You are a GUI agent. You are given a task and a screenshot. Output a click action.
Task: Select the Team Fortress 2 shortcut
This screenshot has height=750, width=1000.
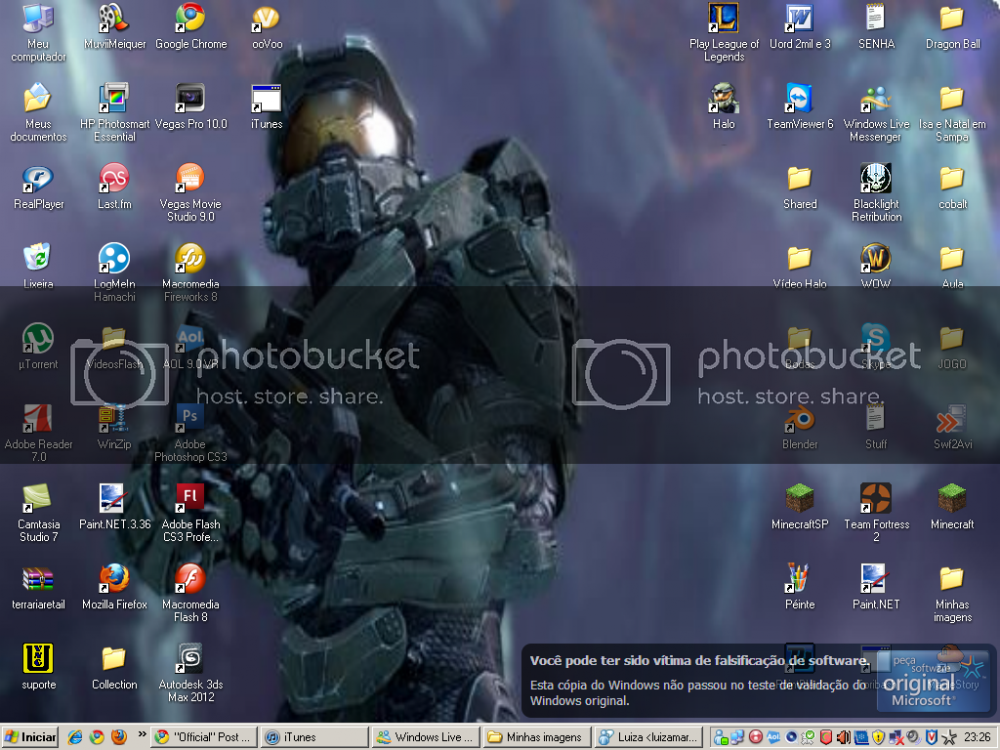[x=876, y=513]
